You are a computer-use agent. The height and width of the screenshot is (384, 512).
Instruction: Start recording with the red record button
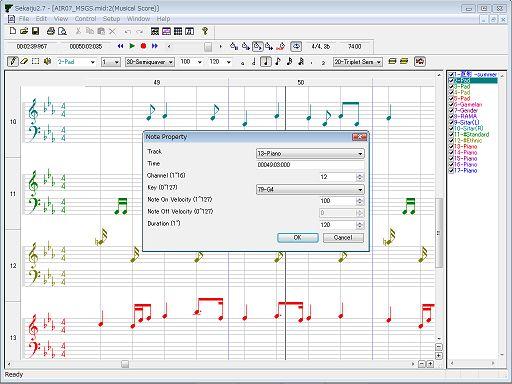(143, 46)
